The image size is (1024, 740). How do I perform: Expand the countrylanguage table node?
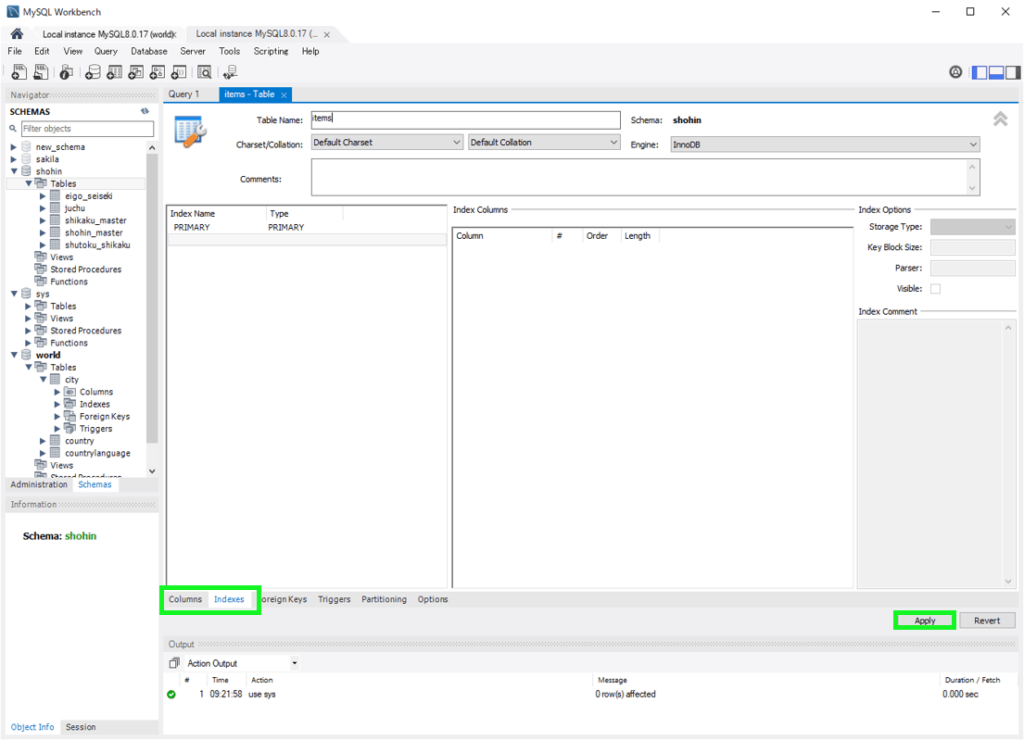coord(43,453)
